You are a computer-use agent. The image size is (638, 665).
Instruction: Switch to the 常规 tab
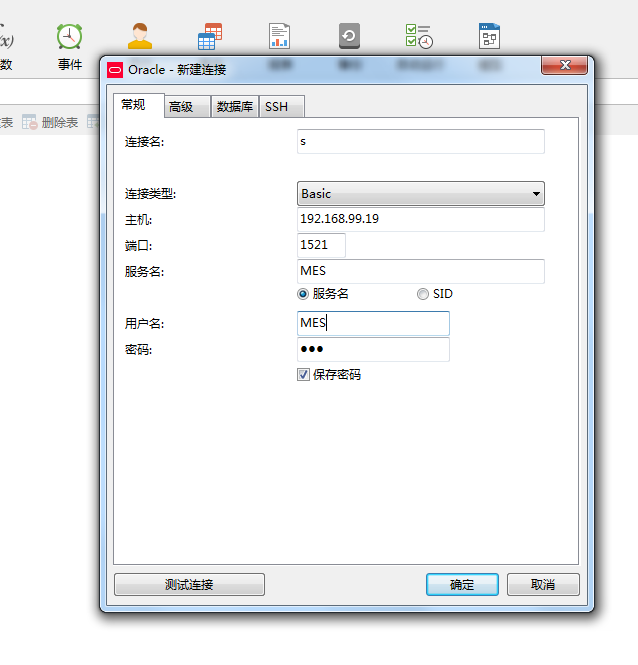pos(139,105)
